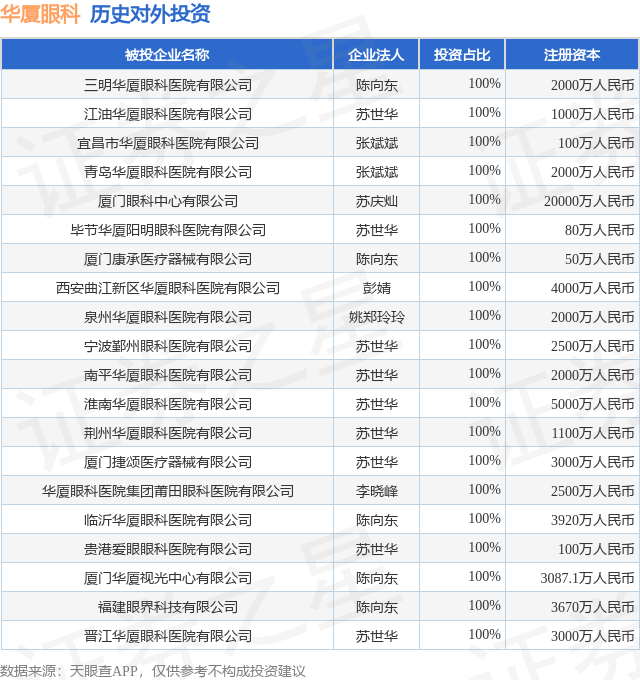Select 荆州华厦眼科医院有限公司
Image resolution: width=640 pixels, height=680 pixels.
click(x=168, y=433)
